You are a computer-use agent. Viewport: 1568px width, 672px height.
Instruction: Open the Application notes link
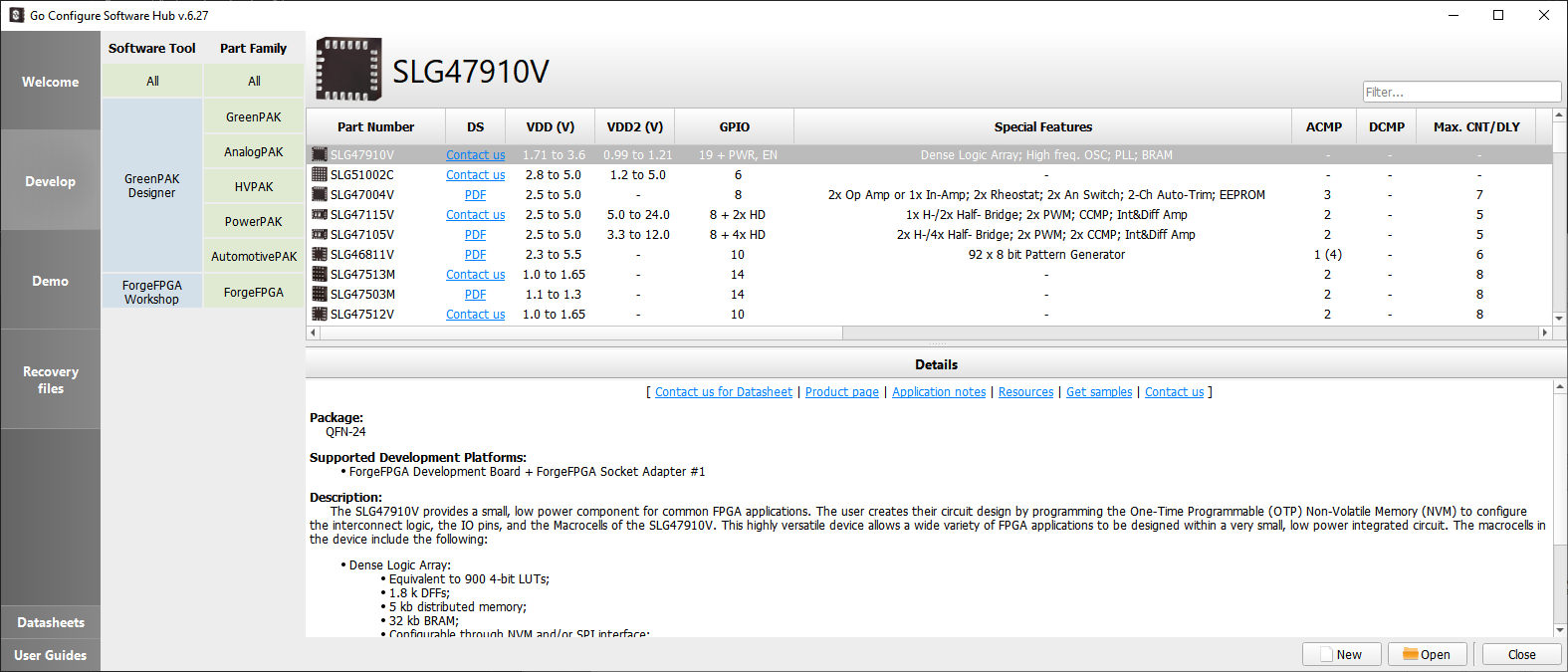(938, 392)
